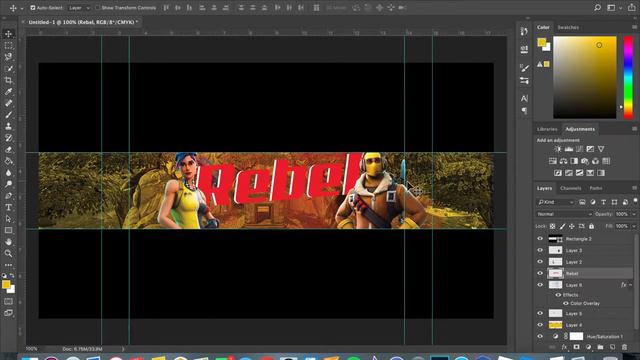Click the Add layer mask icon
Screen dimensions: 640x360
pyautogui.click(x=576, y=347)
